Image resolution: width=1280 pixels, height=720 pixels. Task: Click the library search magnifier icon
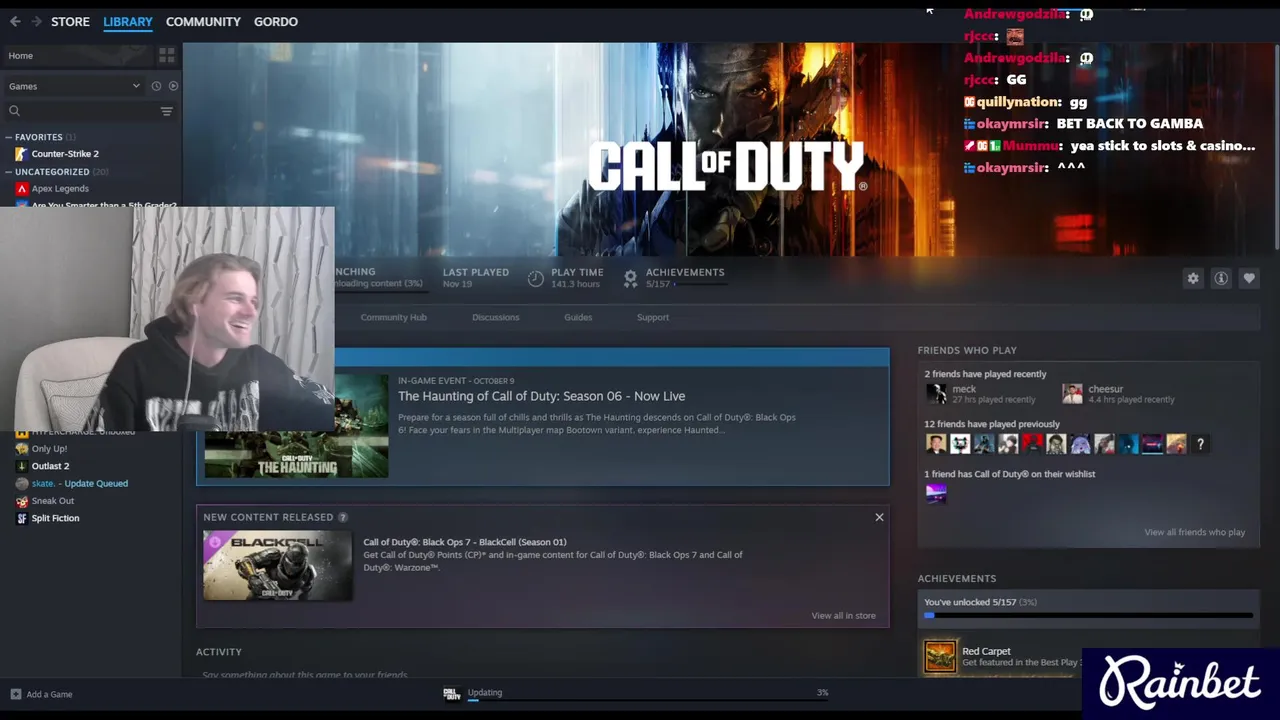click(x=15, y=111)
